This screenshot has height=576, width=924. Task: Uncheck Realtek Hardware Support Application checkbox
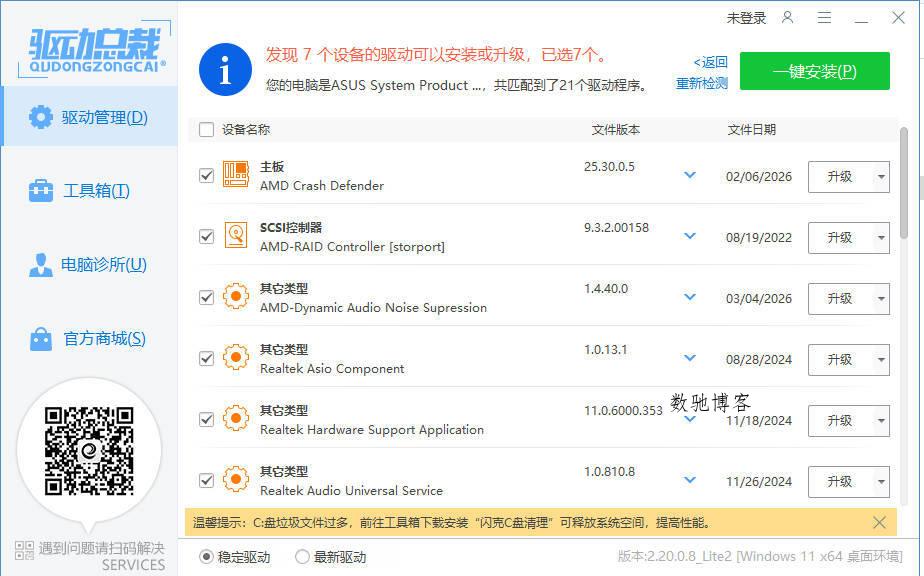pyautogui.click(x=206, y=420)
